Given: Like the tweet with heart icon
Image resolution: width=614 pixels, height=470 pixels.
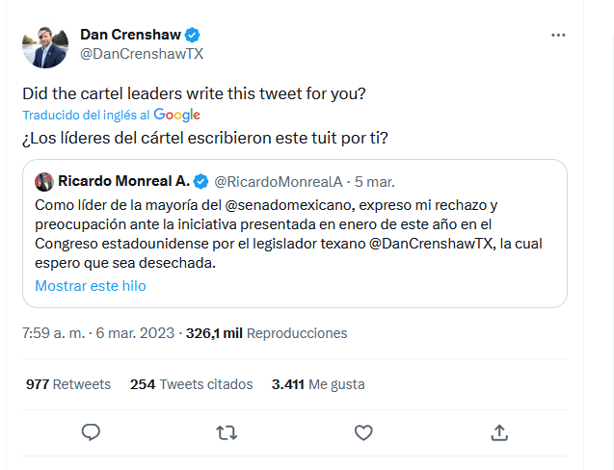Looking at the screenshot, I should [364, 432].
